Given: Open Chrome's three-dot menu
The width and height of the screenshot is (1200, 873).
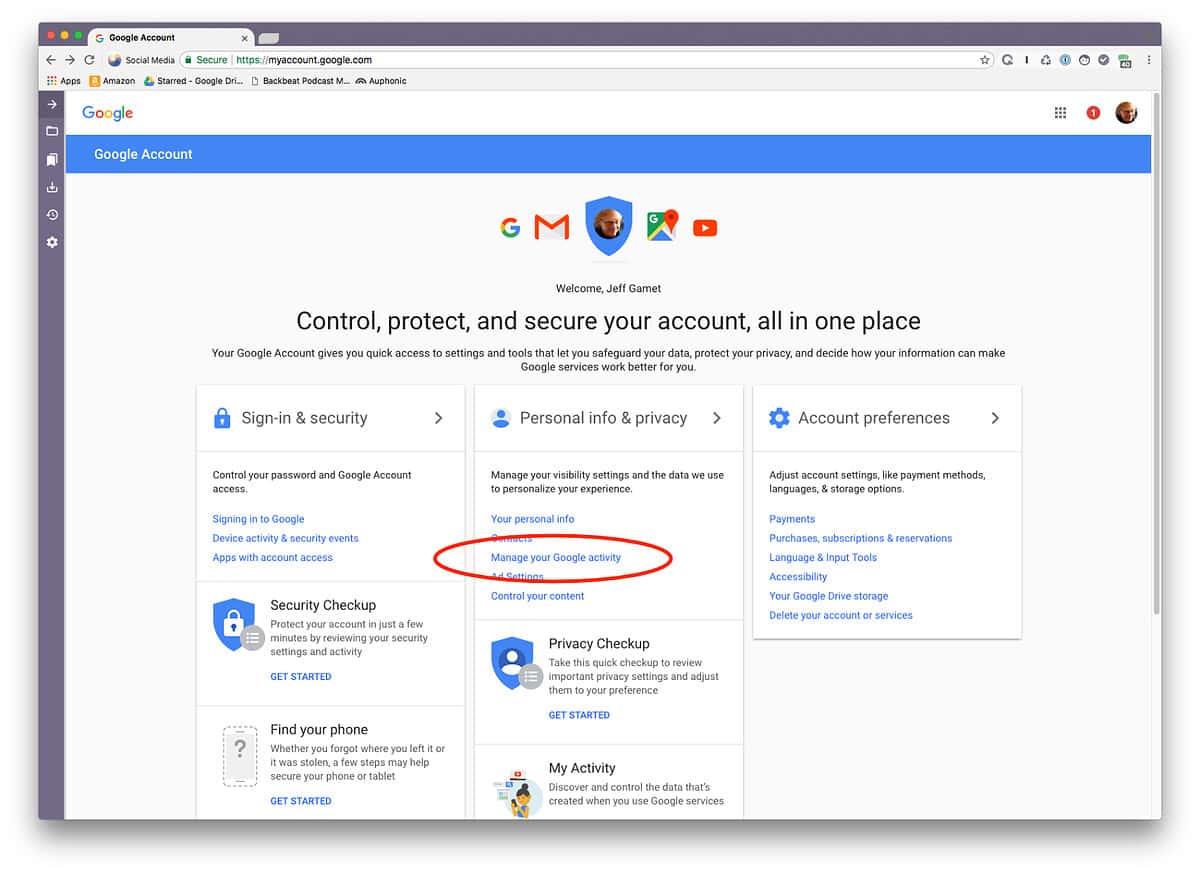Looking at the screenshot, I should [x=1148, y=60].
